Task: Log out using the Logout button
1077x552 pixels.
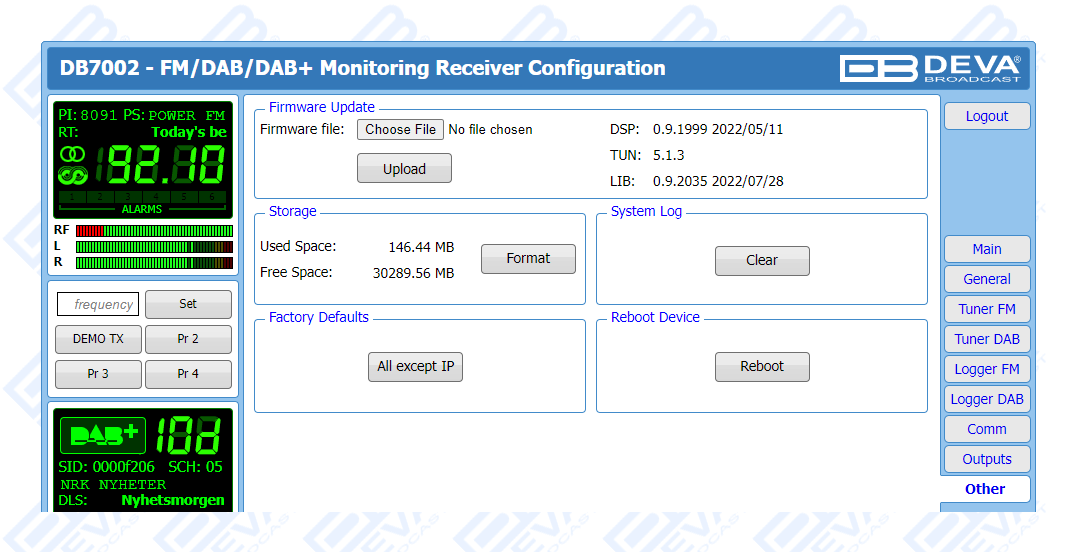Action: pyautogui.click(x=986, y=116)
